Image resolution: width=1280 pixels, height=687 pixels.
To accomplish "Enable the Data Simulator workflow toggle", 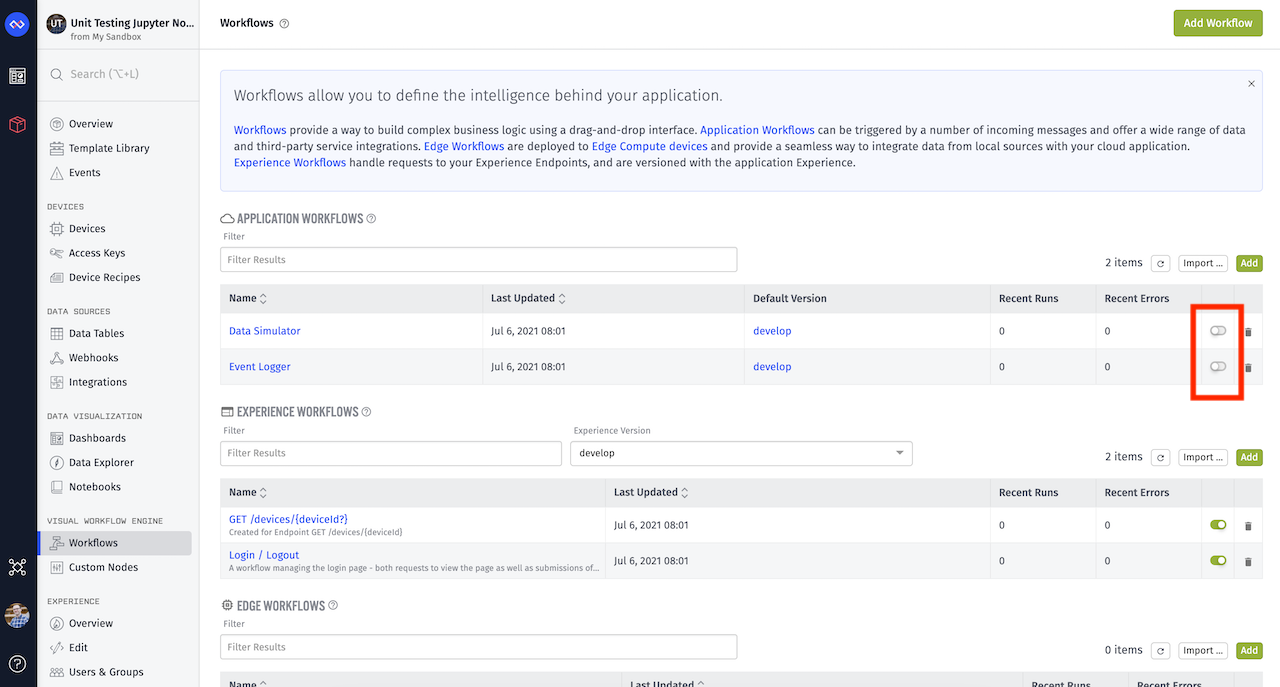I will click(1217, 331).
